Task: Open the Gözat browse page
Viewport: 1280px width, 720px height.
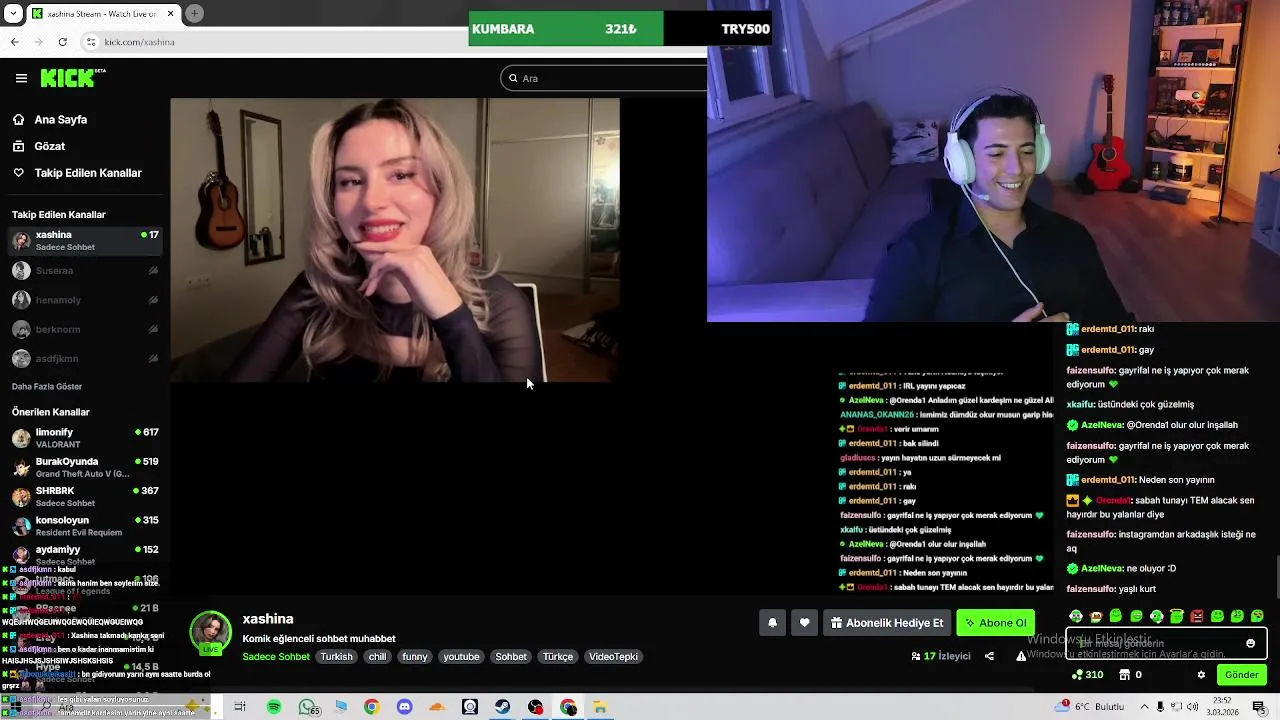Action: point(50,146)
